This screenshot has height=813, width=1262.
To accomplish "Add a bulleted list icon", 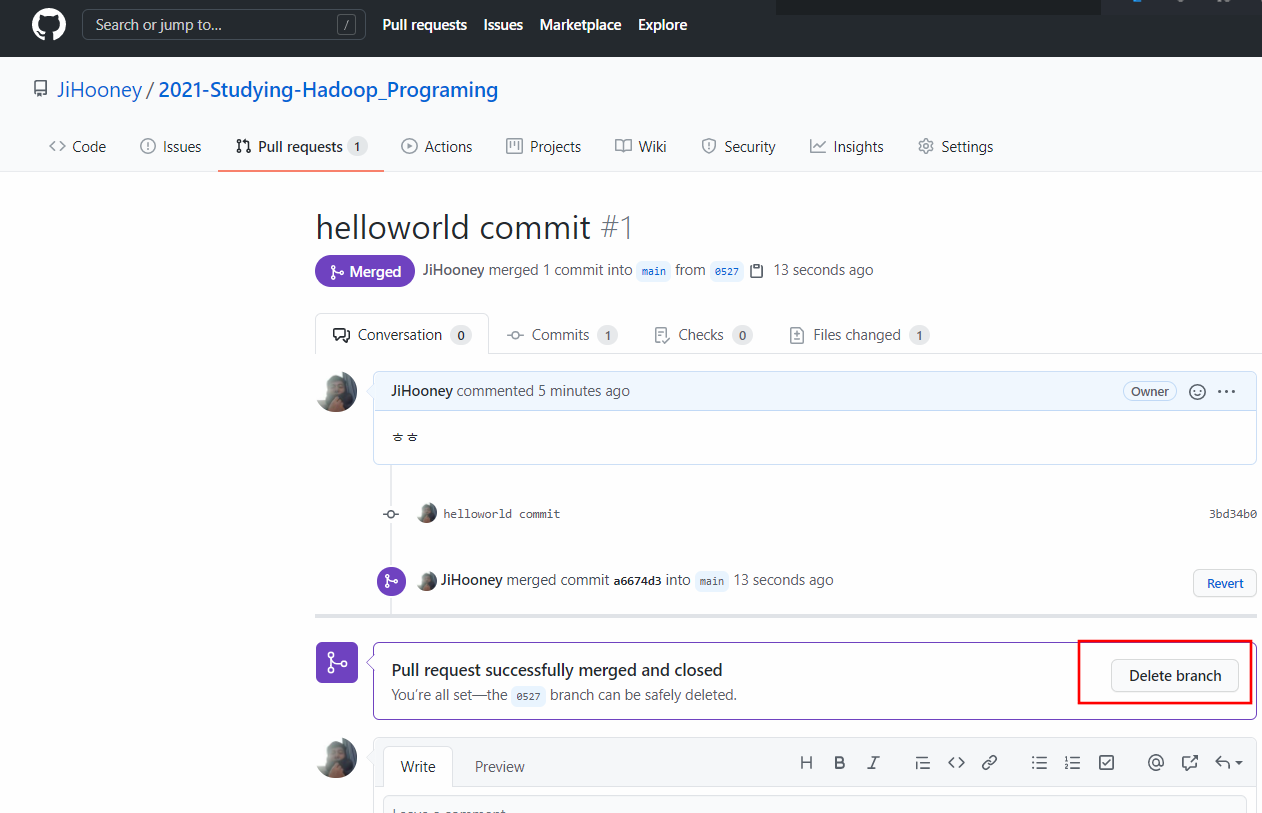I will pos(1040,763).
